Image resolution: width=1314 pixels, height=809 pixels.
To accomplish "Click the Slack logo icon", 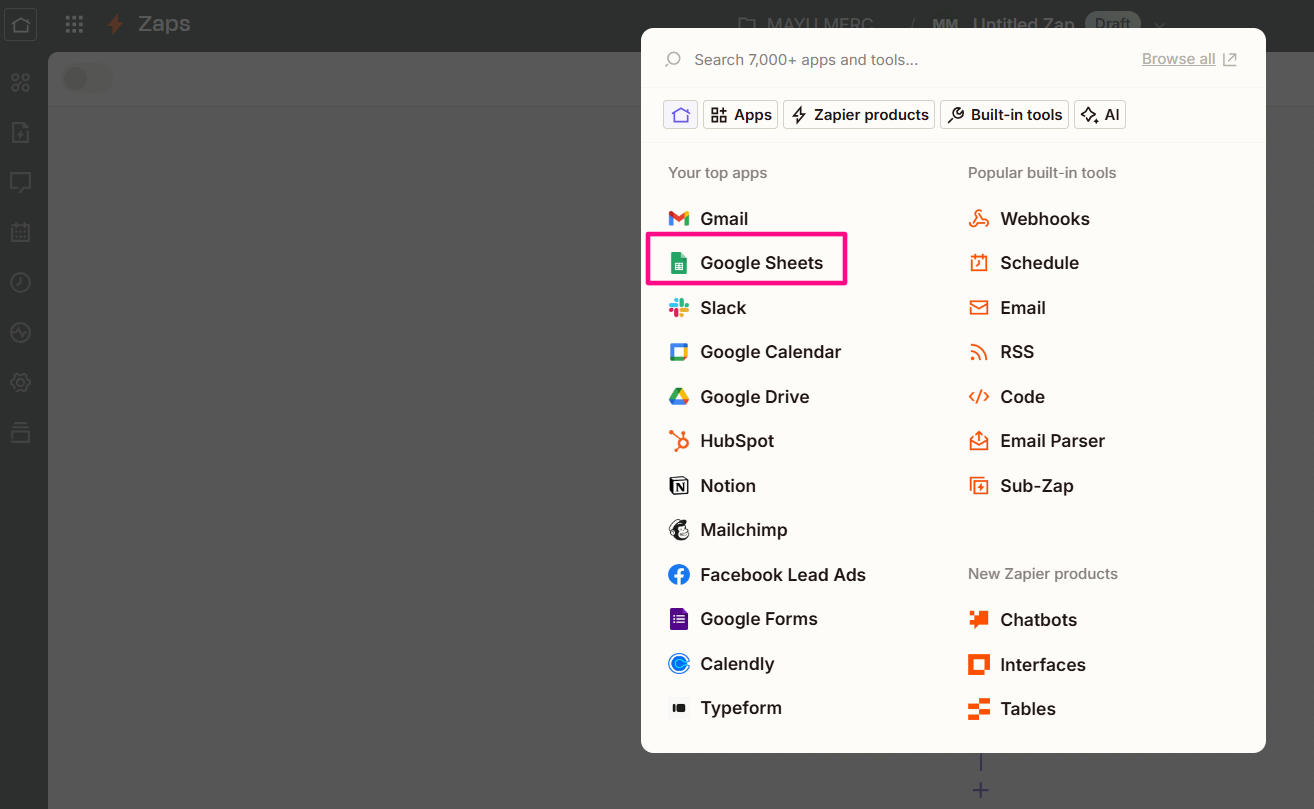I will [679, 308].
